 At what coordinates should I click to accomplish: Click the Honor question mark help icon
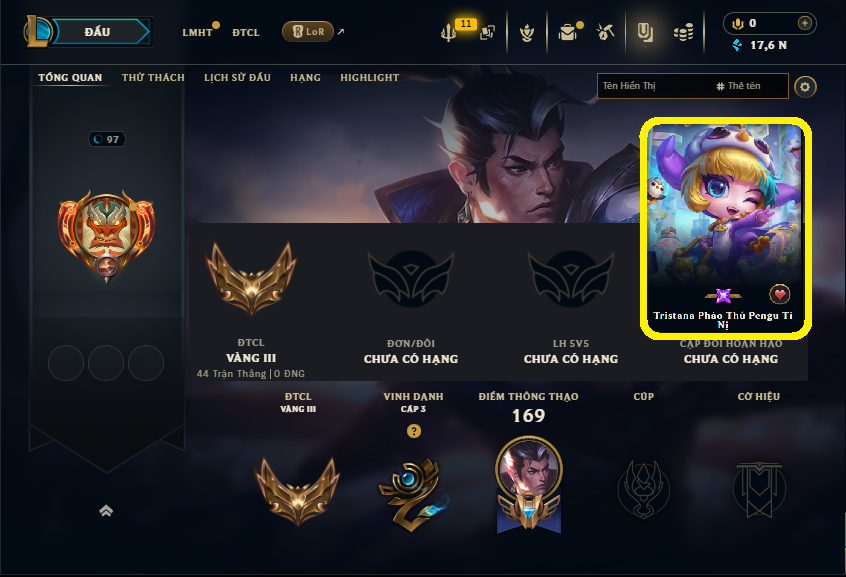(414, 431)
